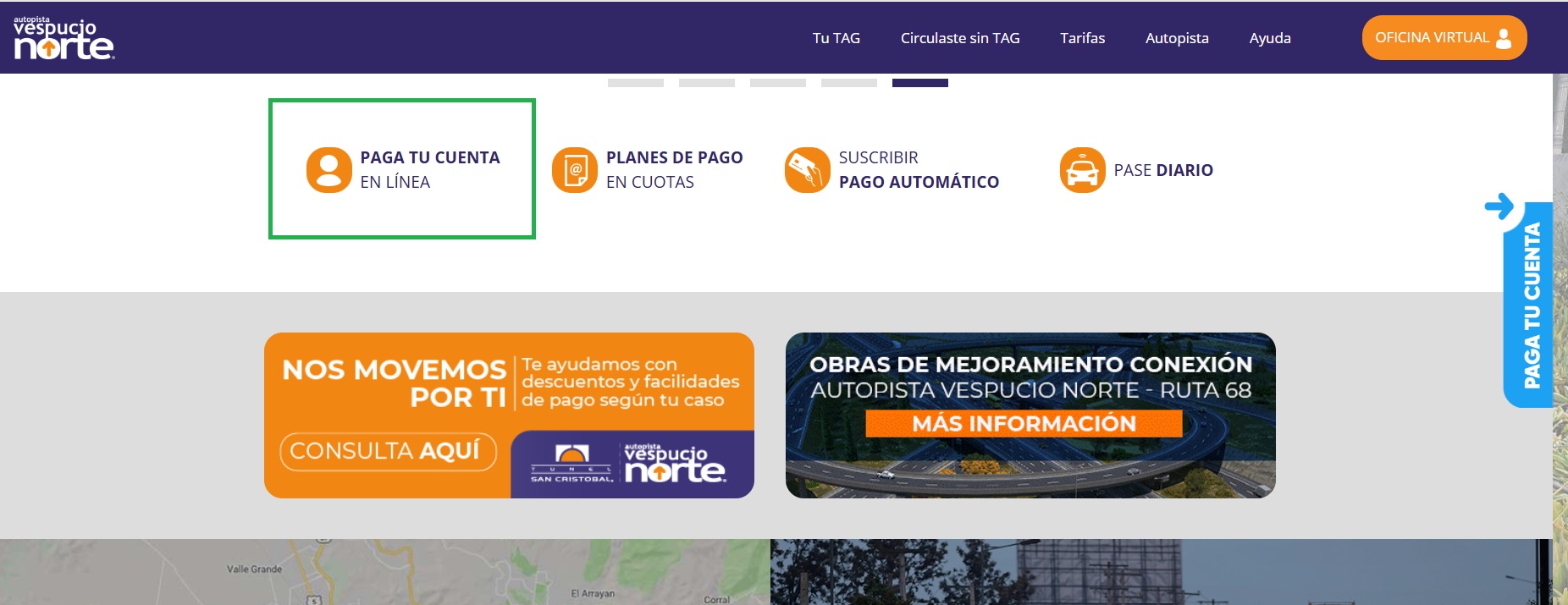This screenshot has height=605, width=1568.
Task: Open the Obras de Mejoramiento Conexión banner
Action: 1030,415
